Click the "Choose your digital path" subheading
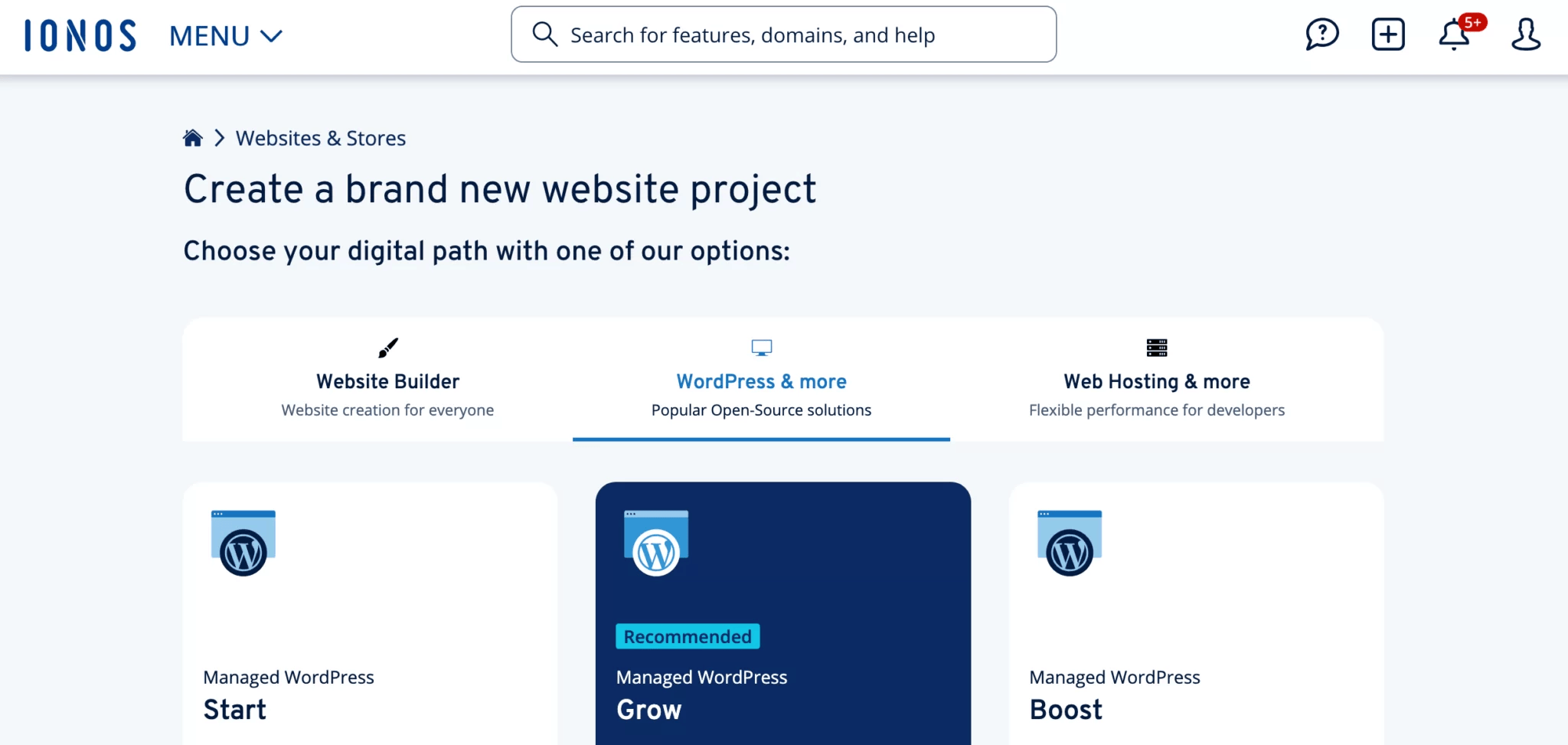 coord(487,251)
